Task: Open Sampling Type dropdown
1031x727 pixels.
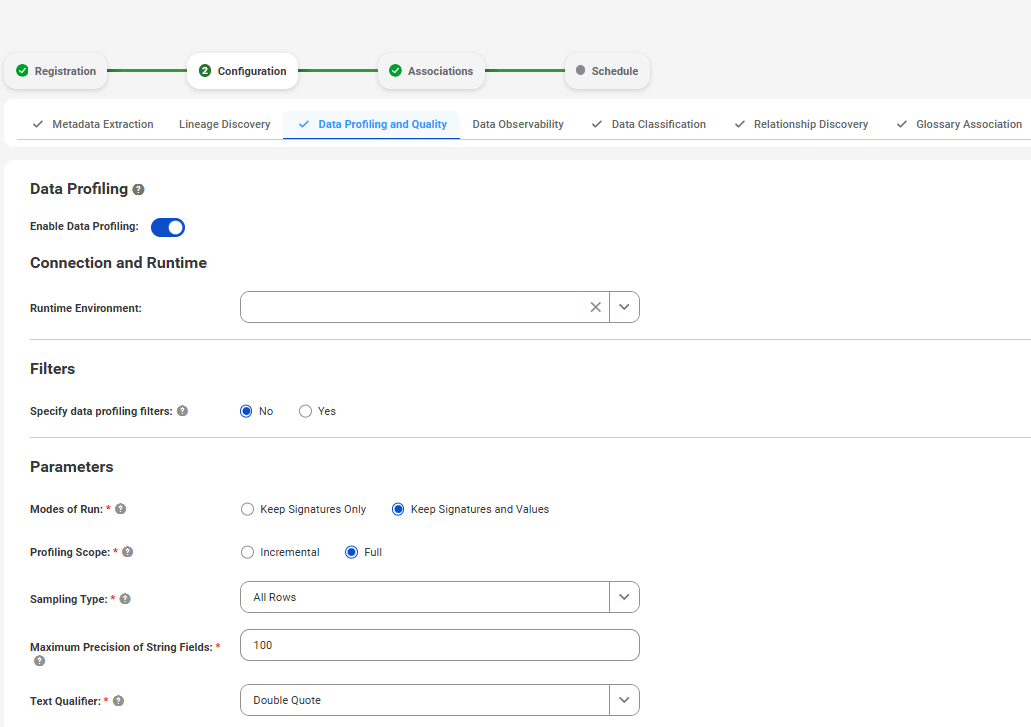Action: [x=624, y=597]
